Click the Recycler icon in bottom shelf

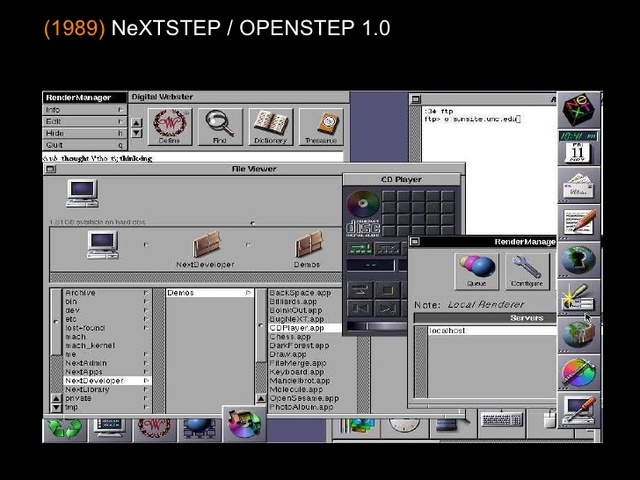65,429
